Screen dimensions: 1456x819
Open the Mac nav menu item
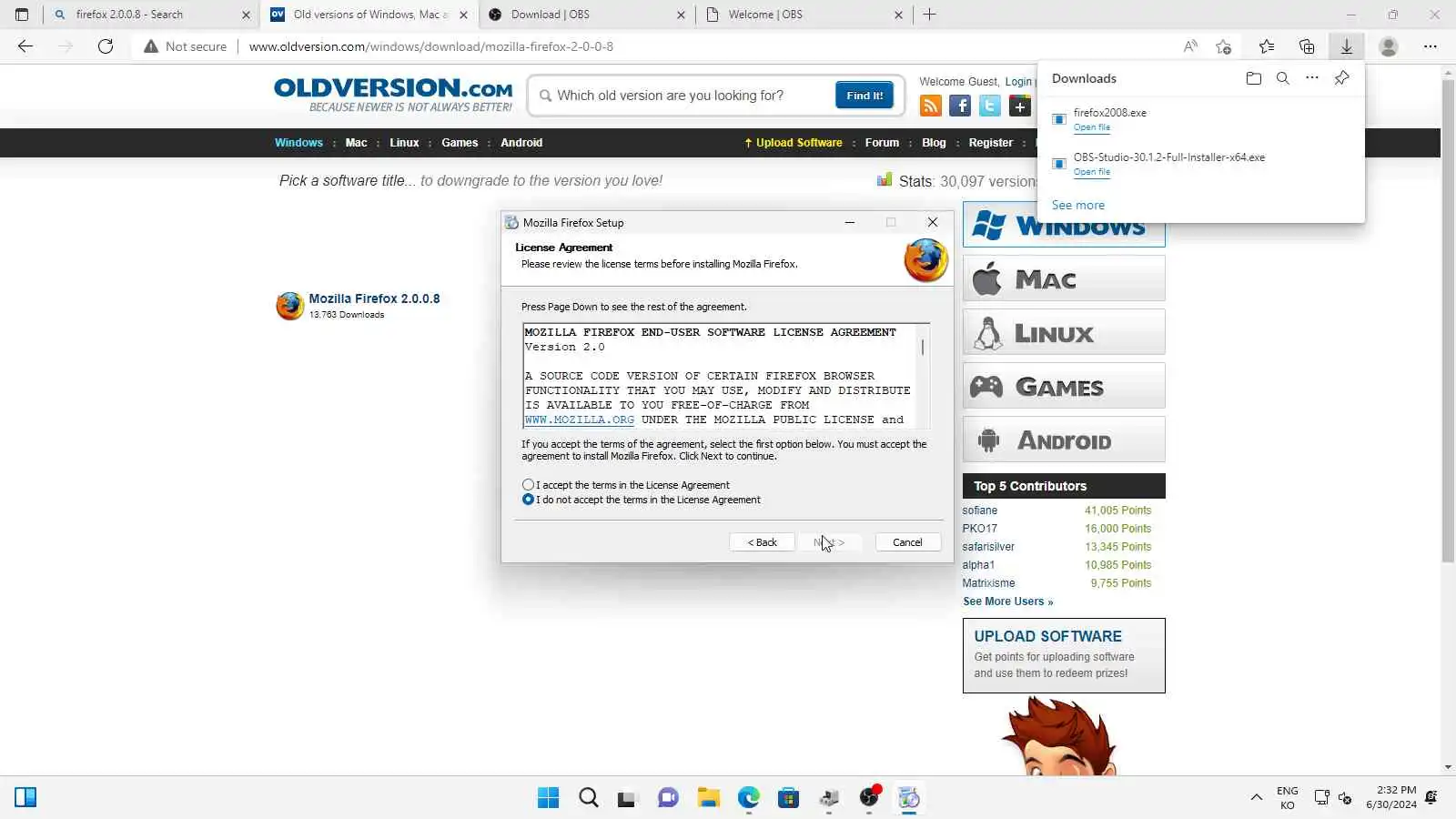click(x=356, y=143)
